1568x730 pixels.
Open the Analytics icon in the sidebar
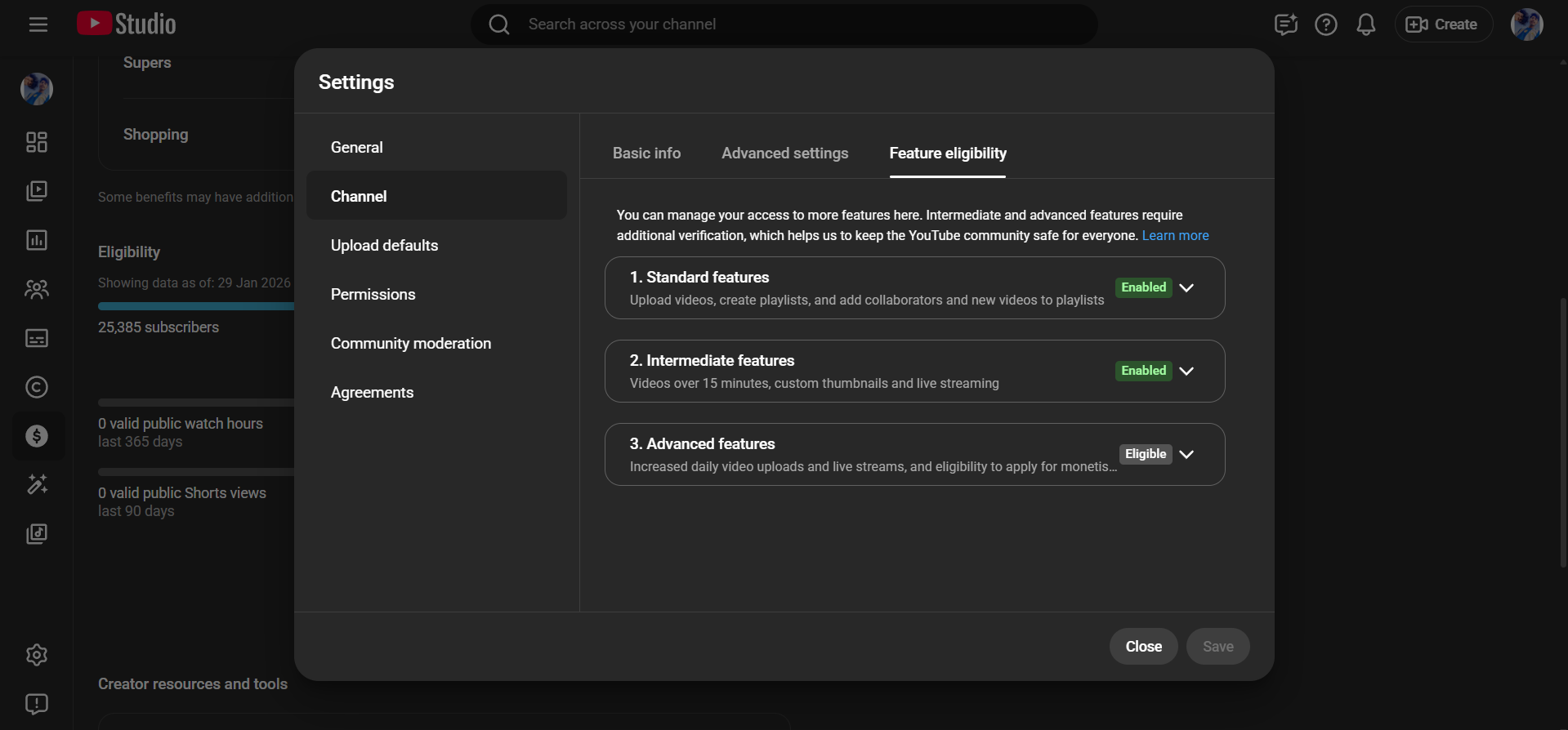pyautogui.click(x=37, y=240)
